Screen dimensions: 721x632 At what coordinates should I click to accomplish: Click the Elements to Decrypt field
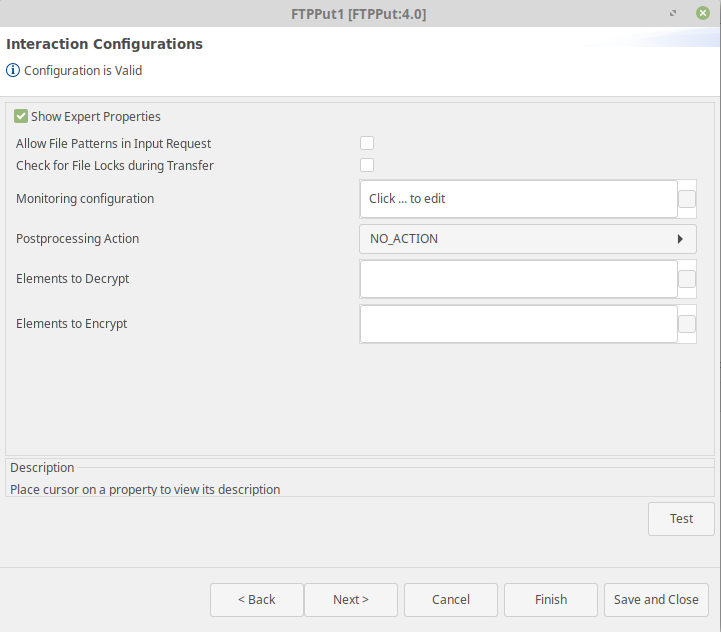tap(519, 279)
